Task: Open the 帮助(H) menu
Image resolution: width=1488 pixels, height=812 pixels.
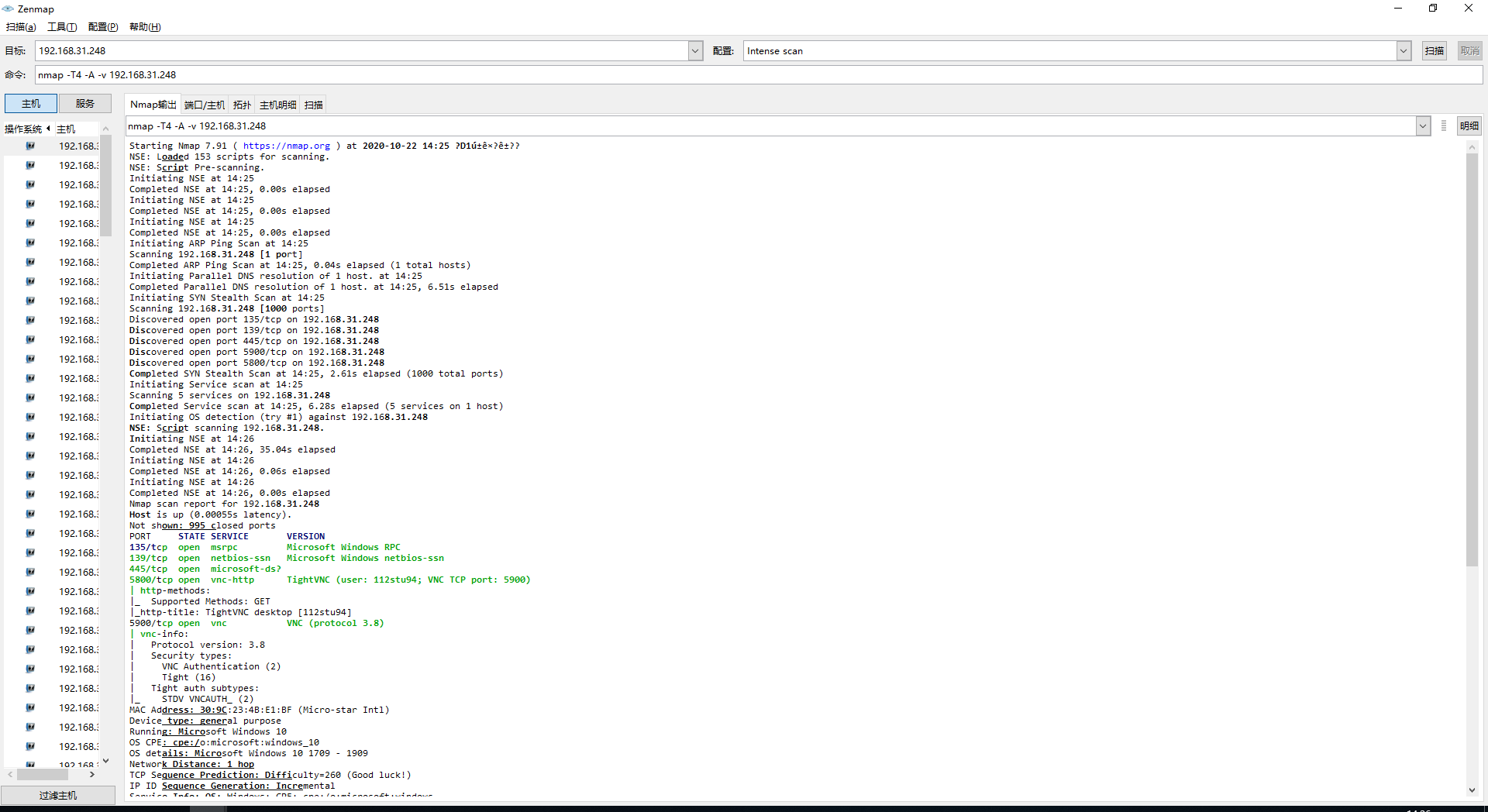Action: point(145,27)
